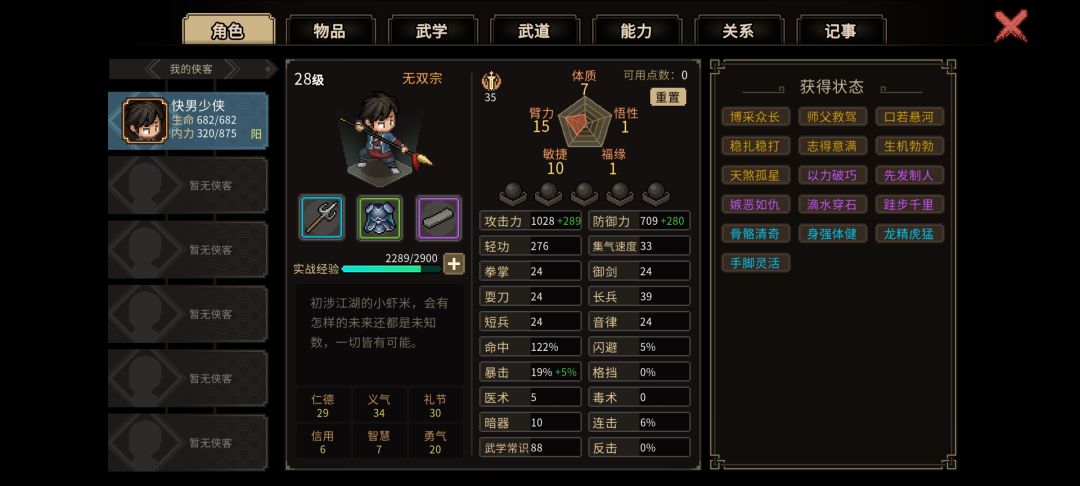Switch to the 武学 tab
The image size is (1080, 486).
tap(432, 31)
